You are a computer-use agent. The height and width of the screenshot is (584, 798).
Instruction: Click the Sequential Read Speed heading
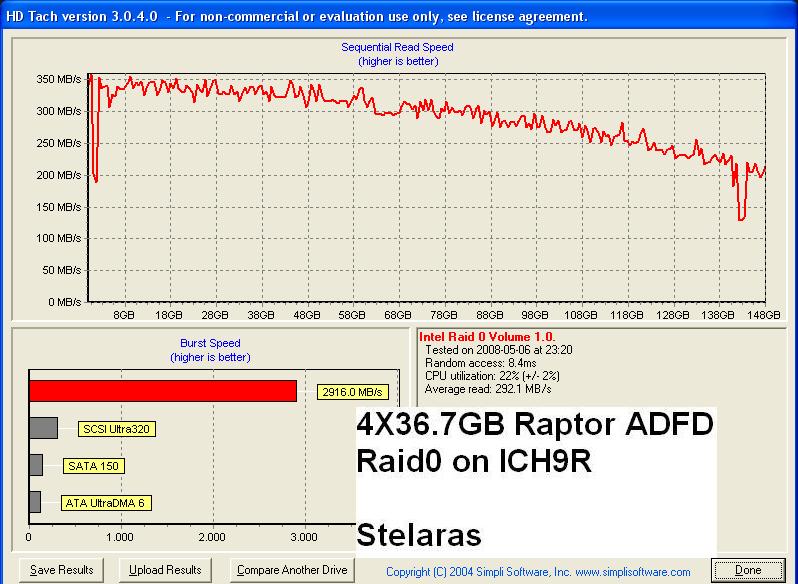pos(397,47)
